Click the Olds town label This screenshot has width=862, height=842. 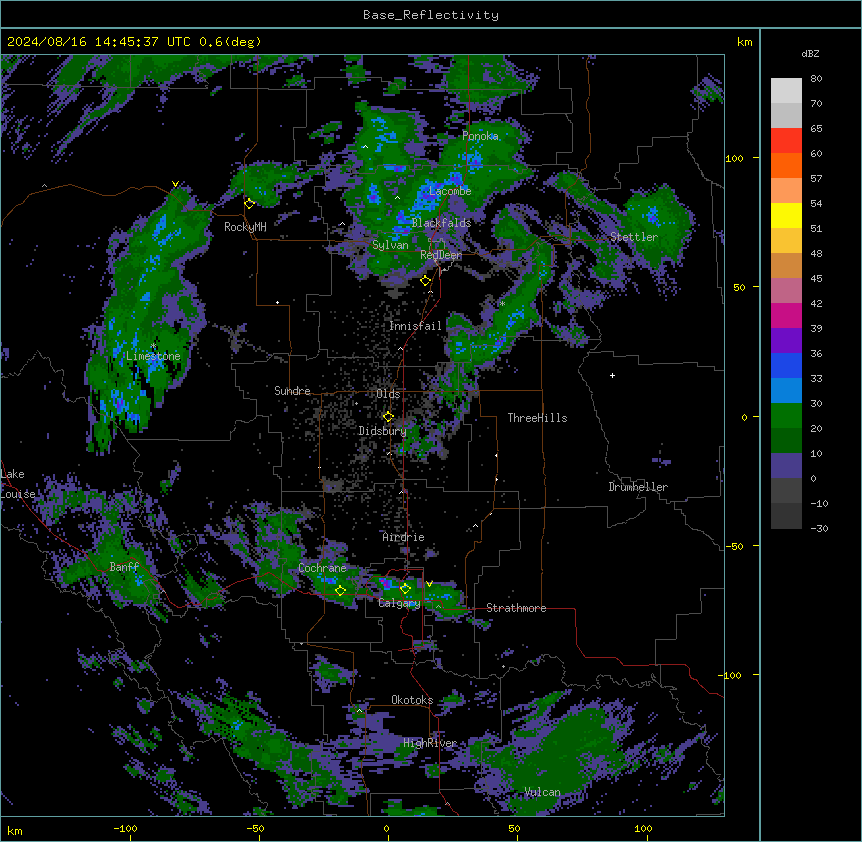[388, 394]
